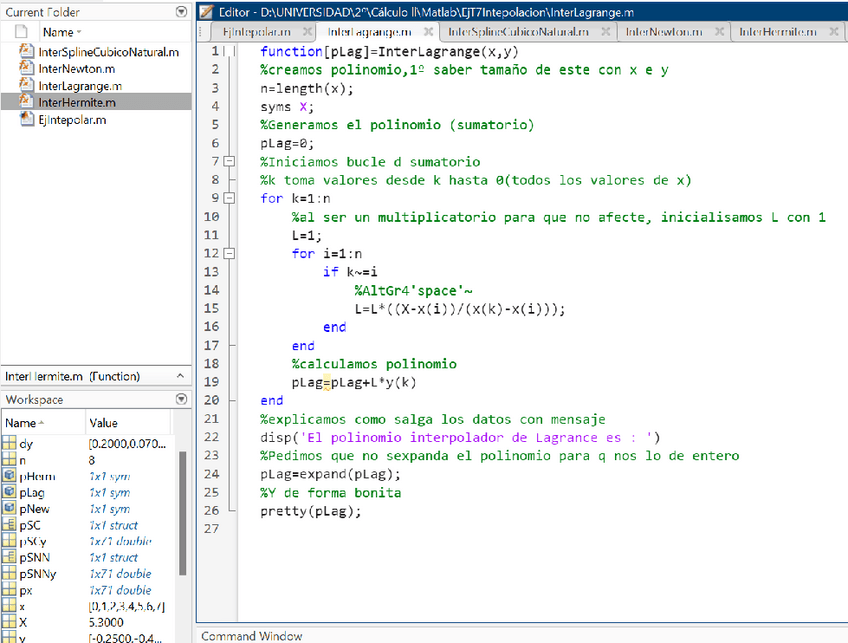Image resolution: width=848 pixels, height=643 pixels.
Task: Expand the InterHermite.m details panel chevron
Action: point(180,375)
